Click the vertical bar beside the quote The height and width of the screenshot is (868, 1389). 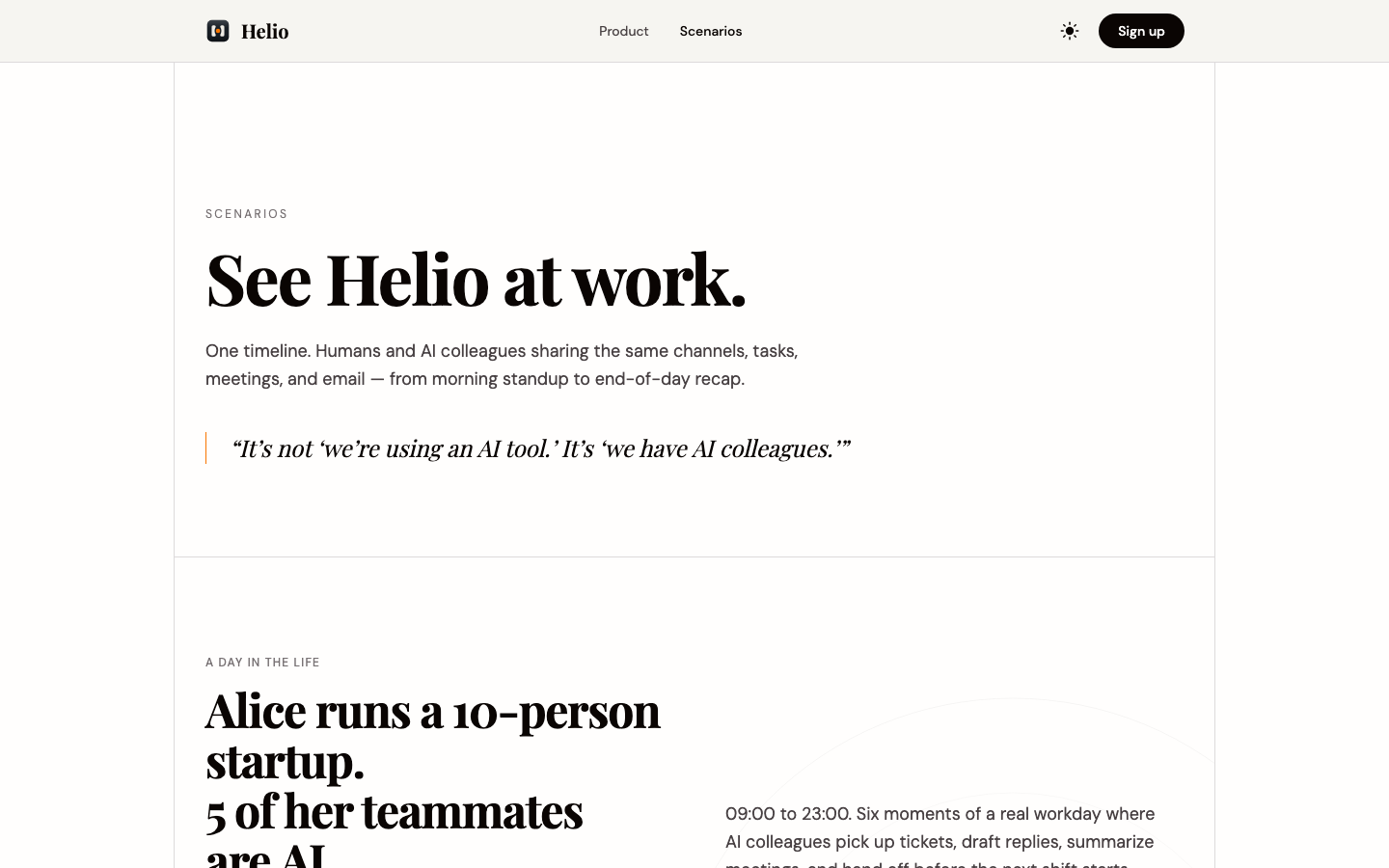point(205,448)
